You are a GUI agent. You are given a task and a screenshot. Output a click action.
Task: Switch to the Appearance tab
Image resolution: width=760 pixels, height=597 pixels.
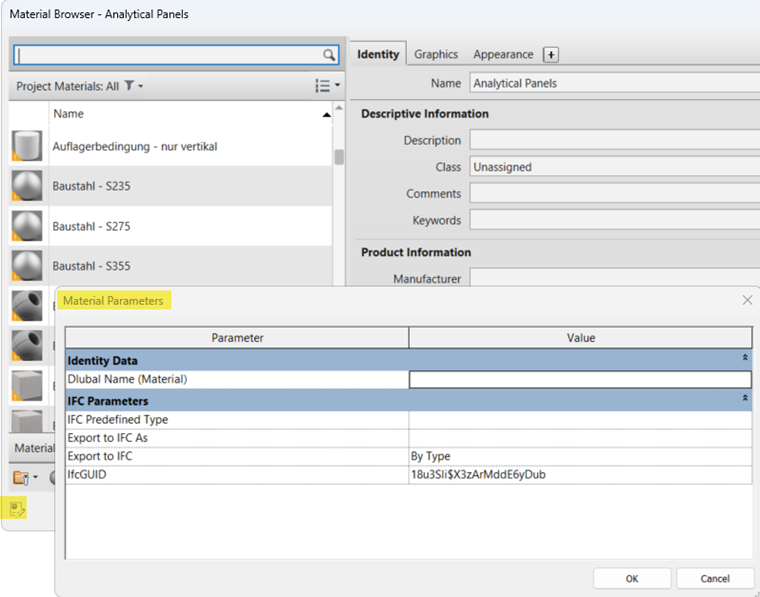pyautogui.click(x=503, y=54)
